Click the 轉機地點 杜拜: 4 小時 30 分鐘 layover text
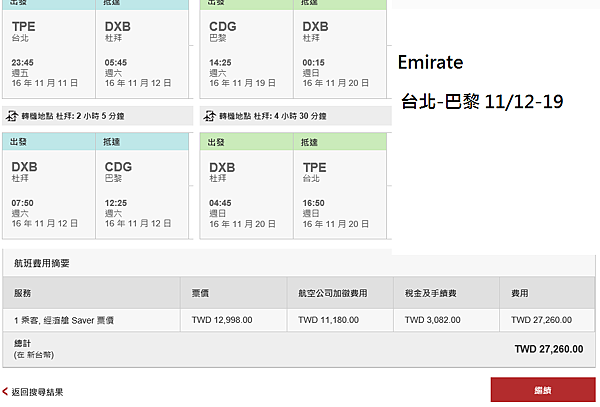The width and height of the screenshot is (600, 407). tap(273, 116)
